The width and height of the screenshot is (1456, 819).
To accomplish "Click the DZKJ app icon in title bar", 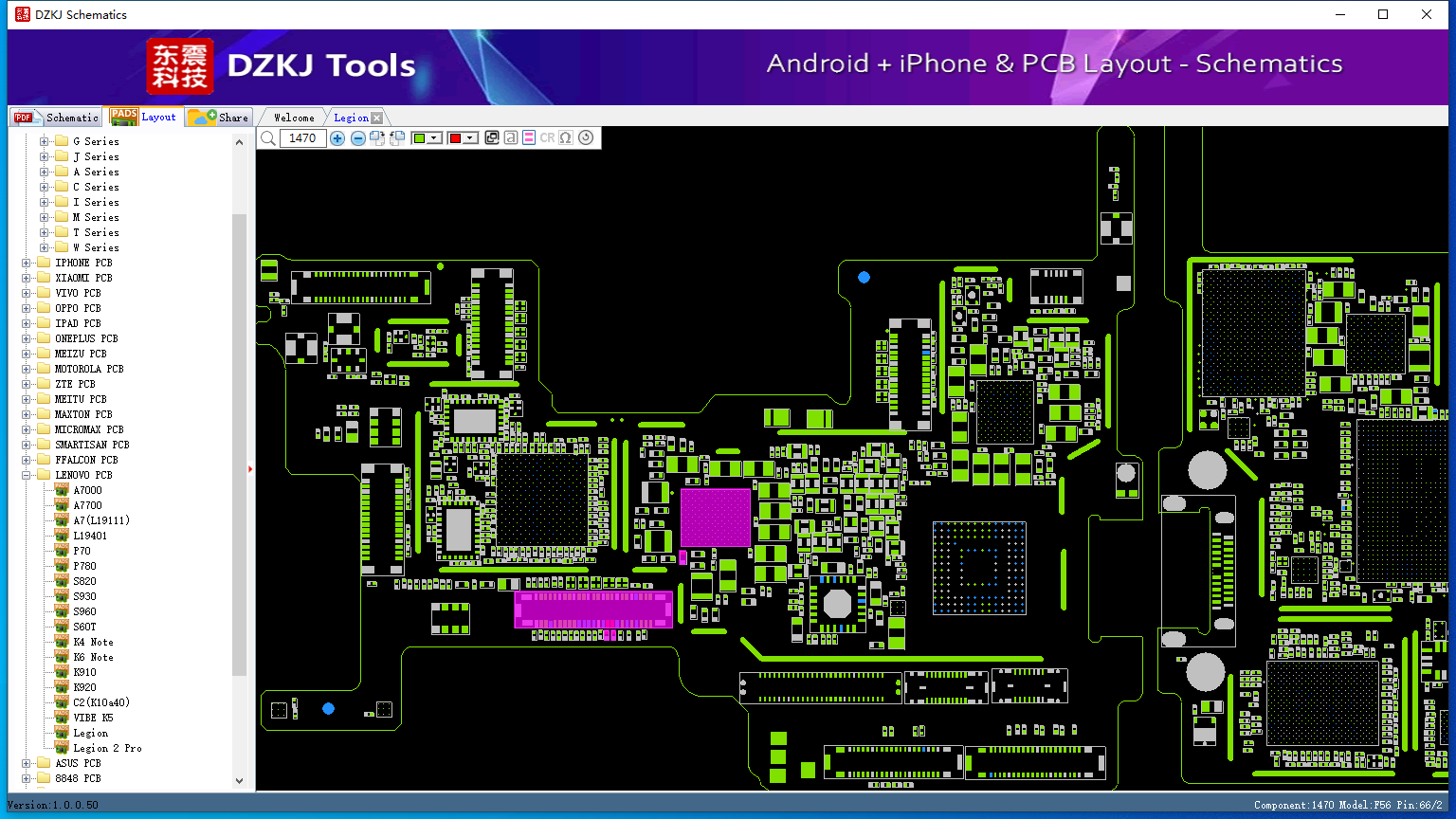I will pos(23,14).
